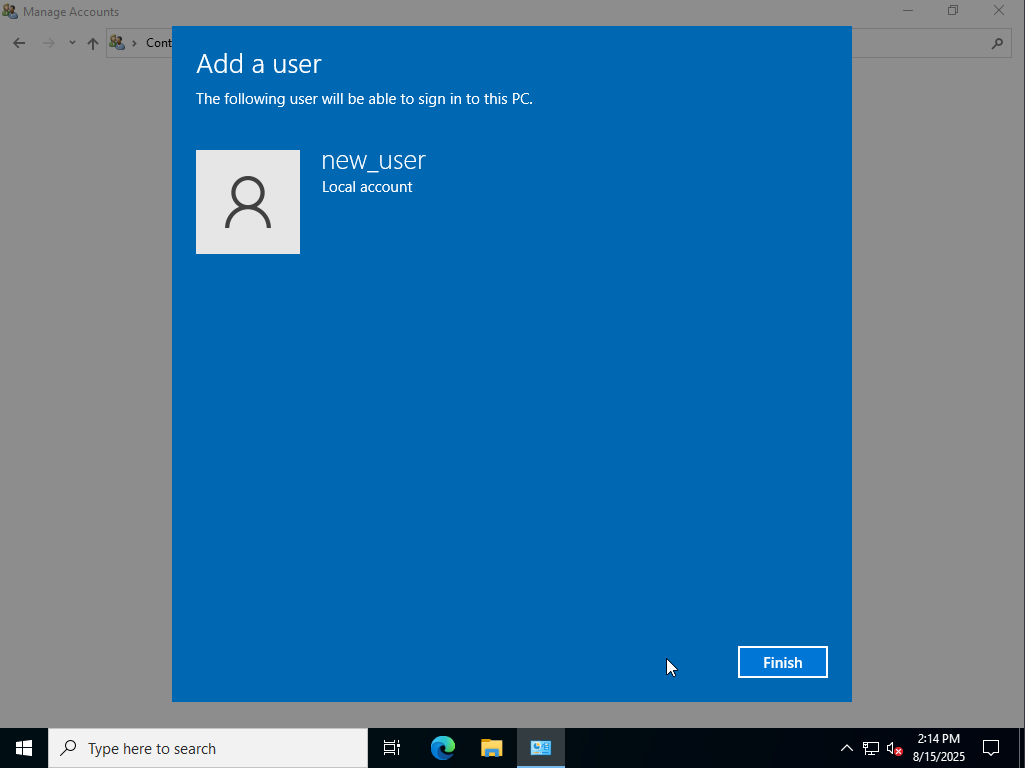This screenshot has width=1025, height=768.
Task: Click the Forward navigation arrow
Action: pos(48,43)
